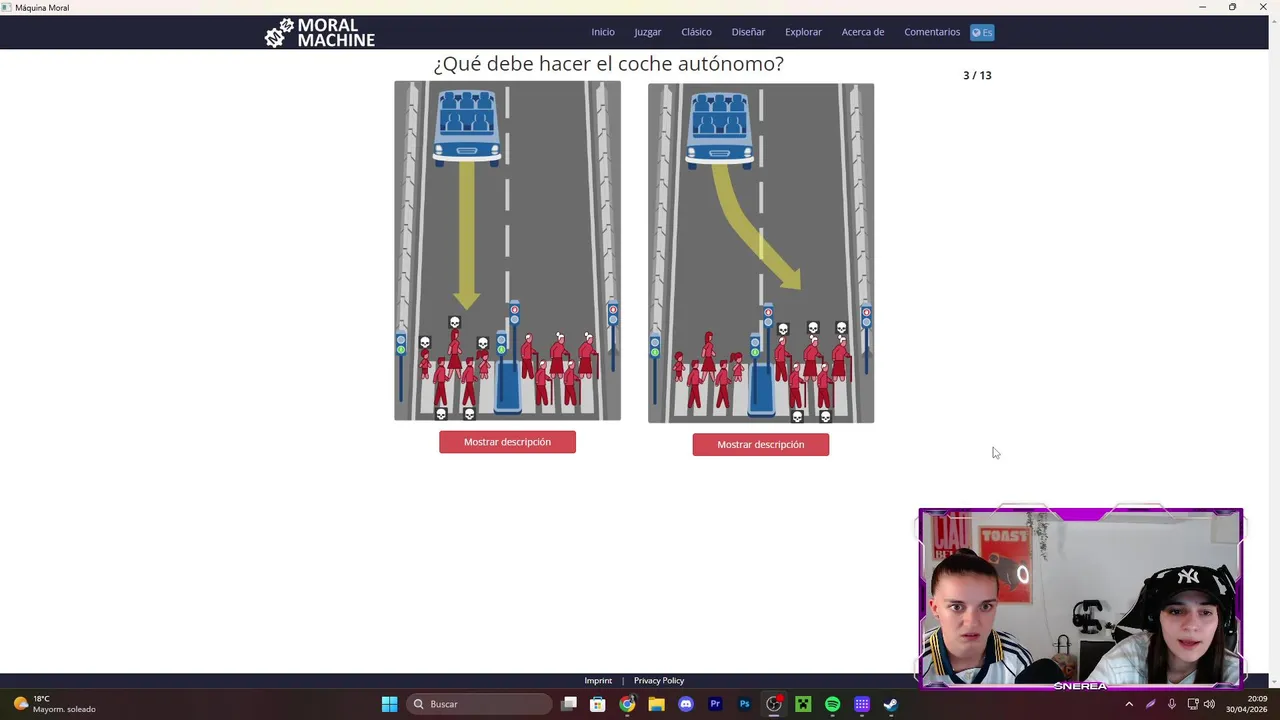Click the feather tray icon
Viewport: 1280px width, 720px height.
[1151, 704]
